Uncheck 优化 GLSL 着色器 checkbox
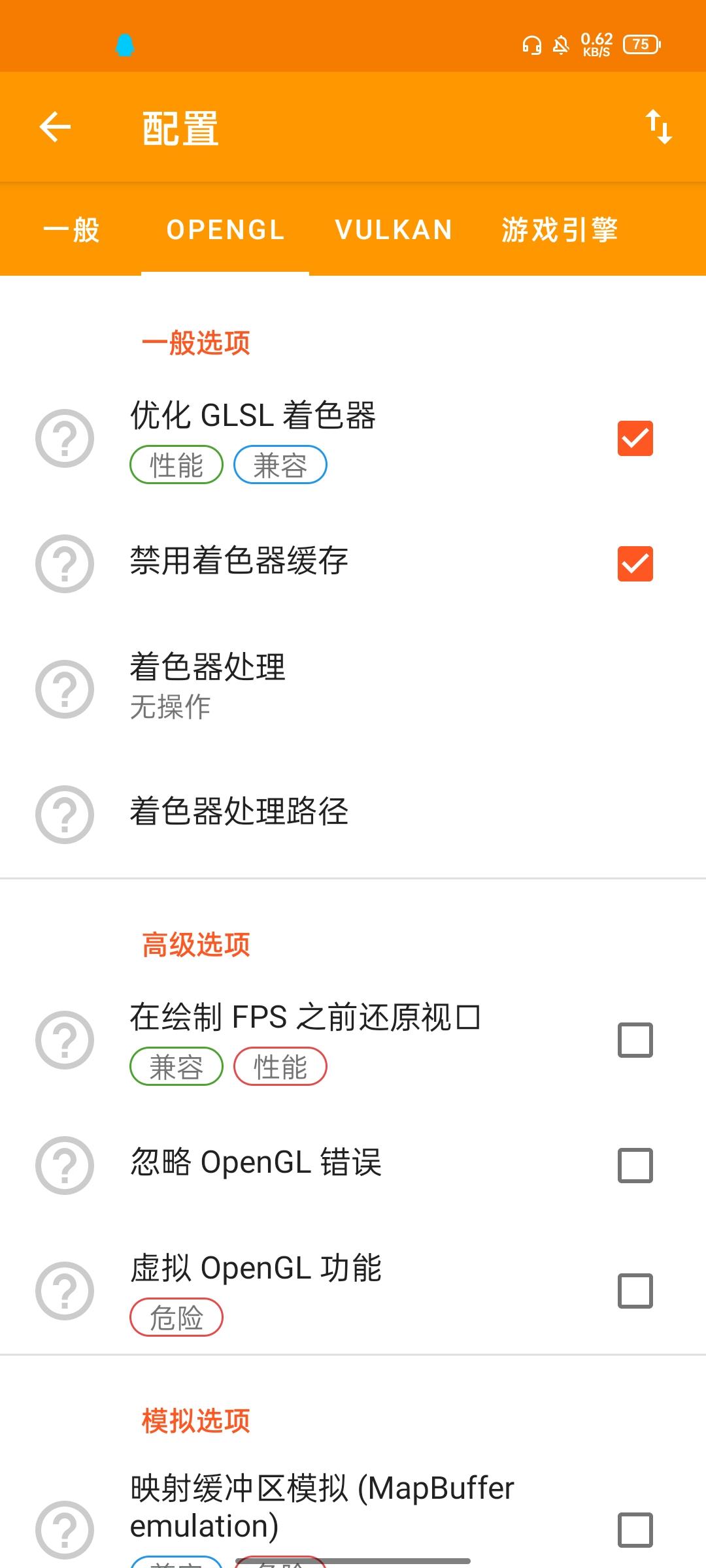The height and width of the screenshot is (1568, 706). tap(635, 438)
